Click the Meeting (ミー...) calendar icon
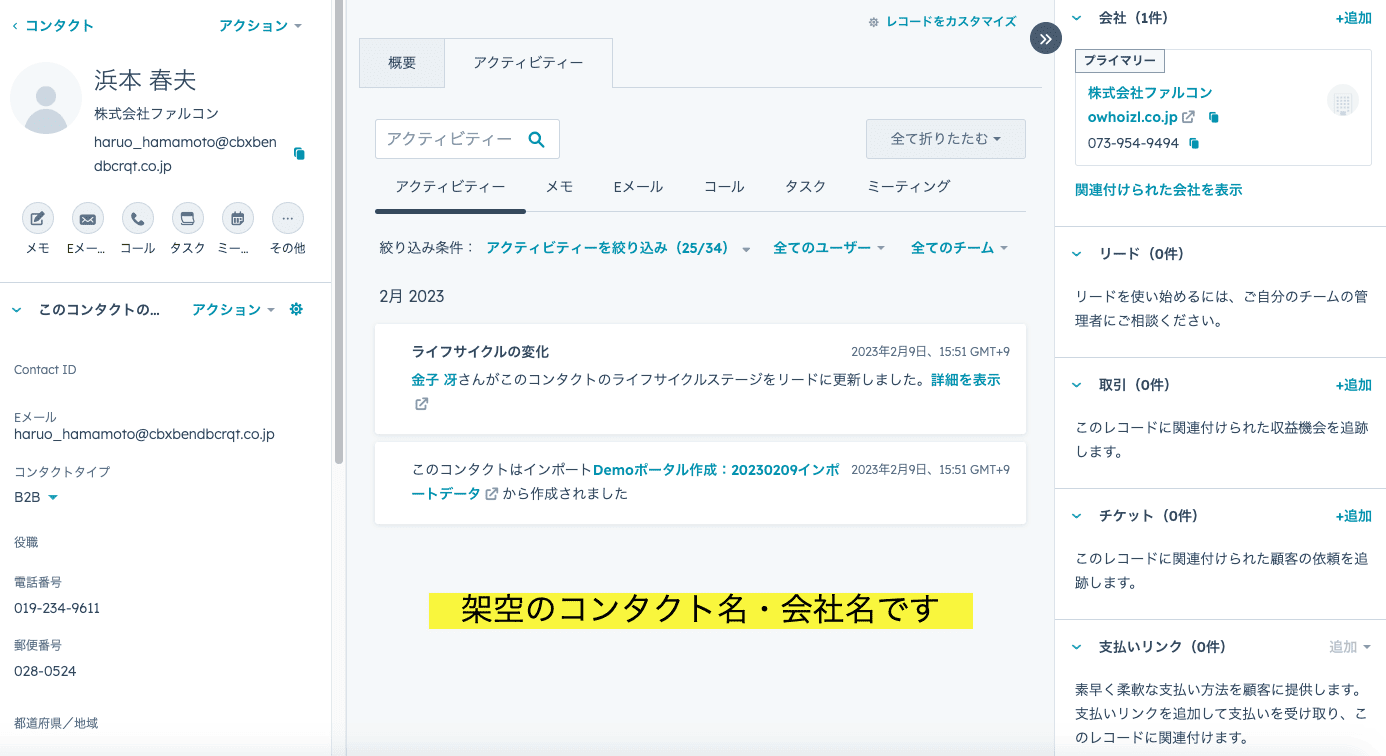This screenshot has width=1386, height=756. pyautogui.click(x=238, y=218)
